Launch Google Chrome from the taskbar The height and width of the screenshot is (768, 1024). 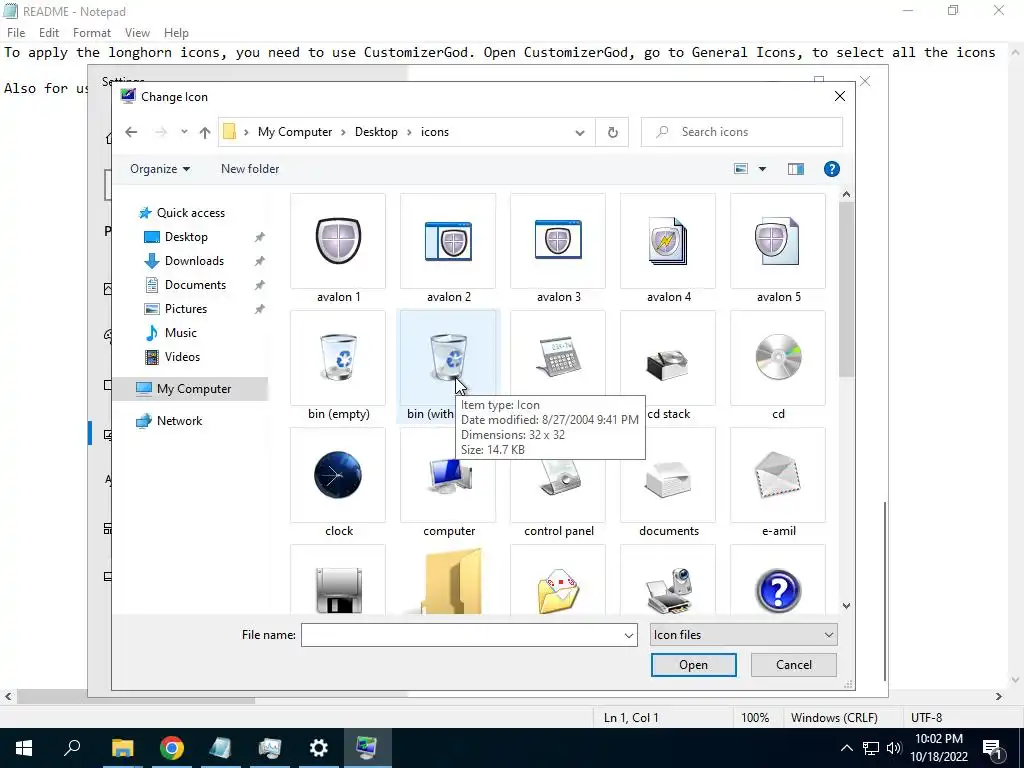click(171, 748)
